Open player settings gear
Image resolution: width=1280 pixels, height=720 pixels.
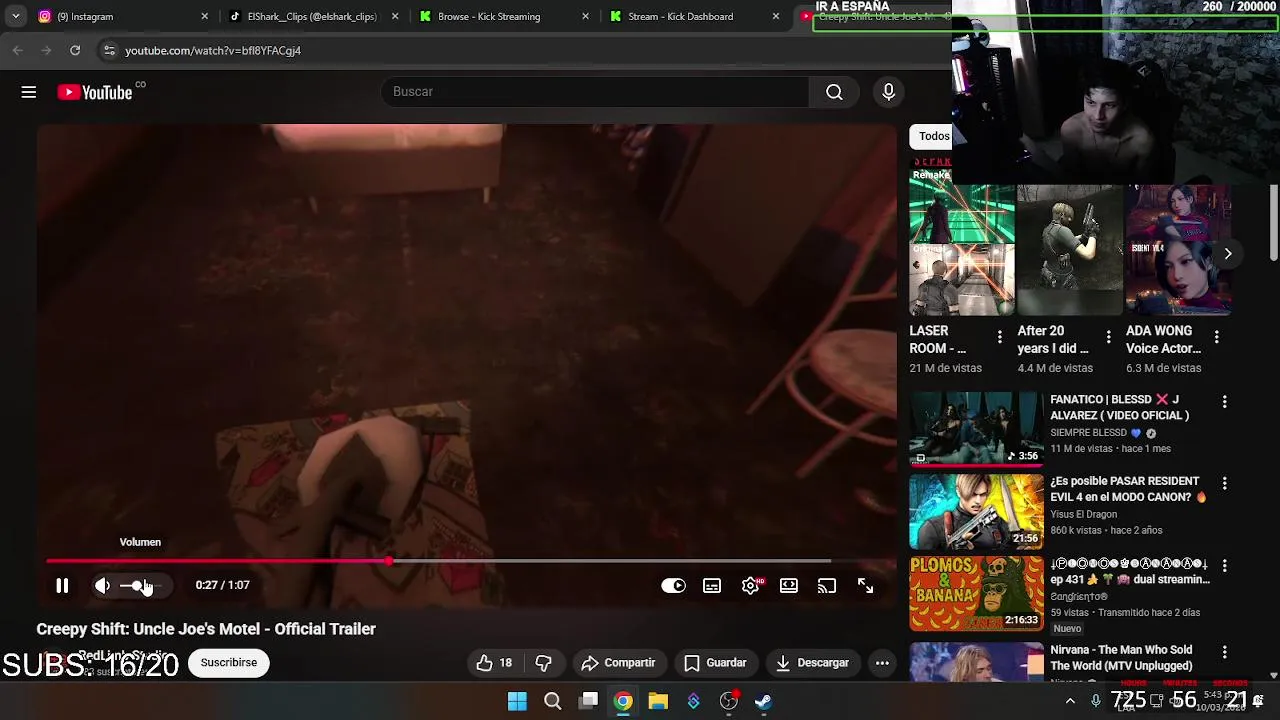point(751,586)
